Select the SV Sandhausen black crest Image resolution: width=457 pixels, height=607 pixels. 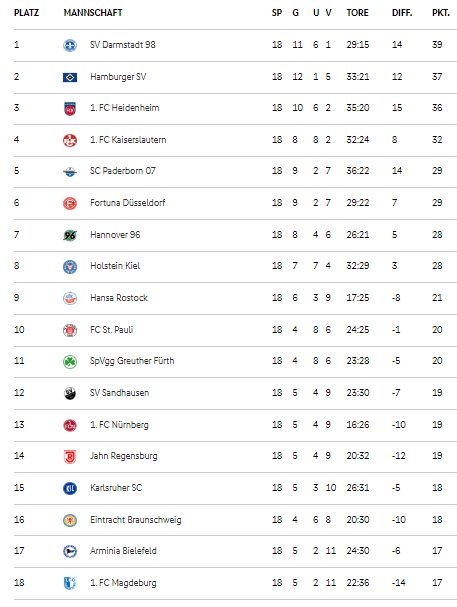pos(70,393)
